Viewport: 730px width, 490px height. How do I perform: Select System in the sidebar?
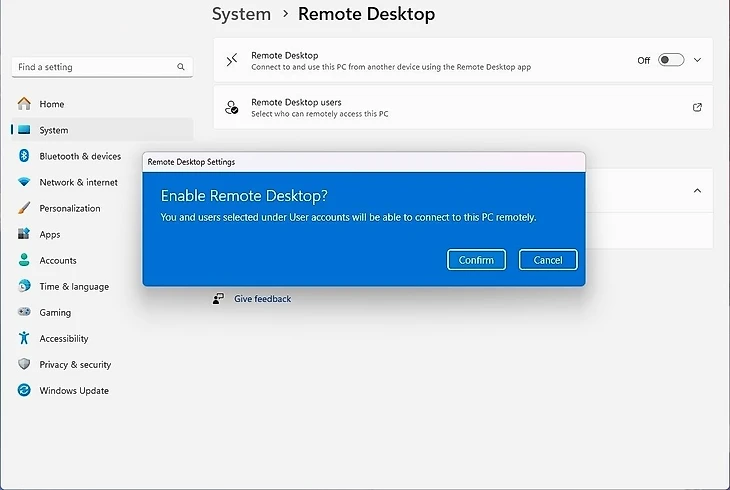[102, 129]
